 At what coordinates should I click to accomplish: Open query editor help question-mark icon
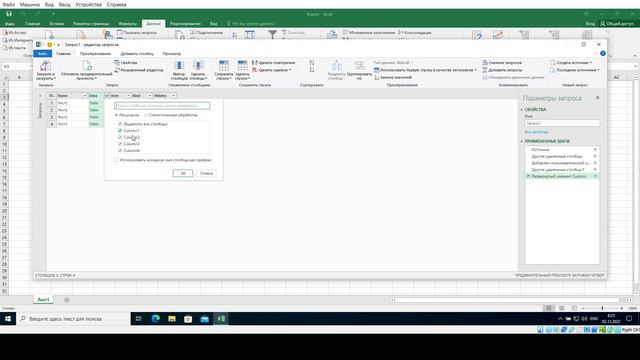[x=603, y=53]
